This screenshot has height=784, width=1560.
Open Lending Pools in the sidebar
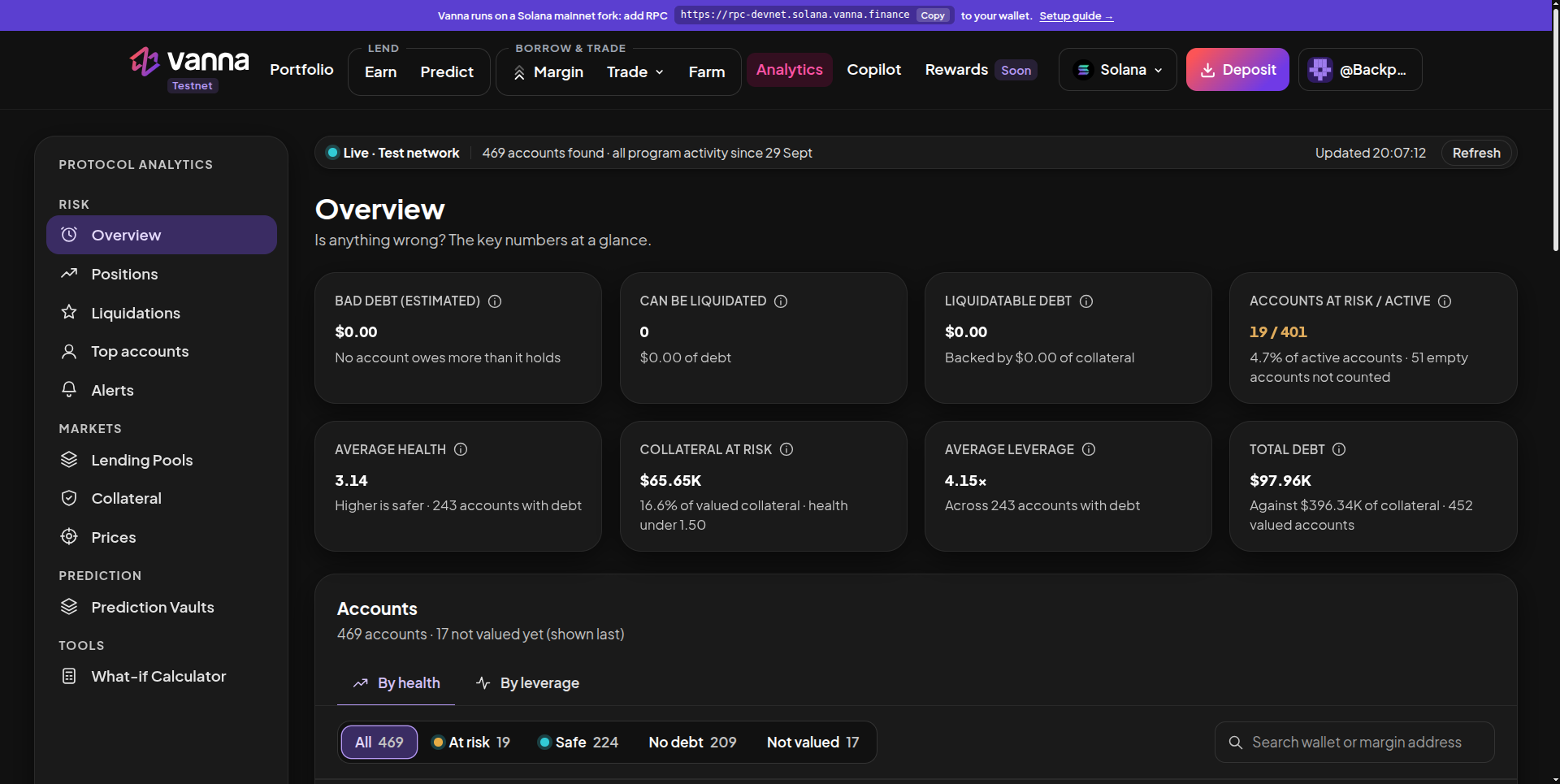coord(162,460)
